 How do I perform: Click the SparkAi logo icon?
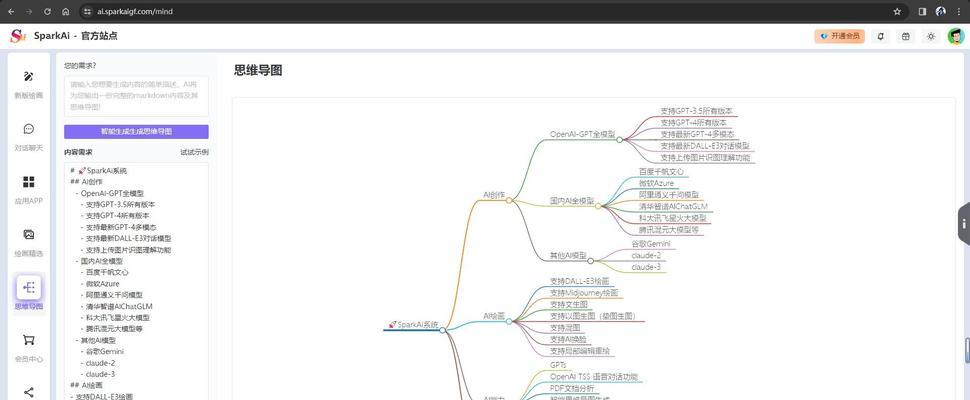pyautogui.click(x=17, y=36)
